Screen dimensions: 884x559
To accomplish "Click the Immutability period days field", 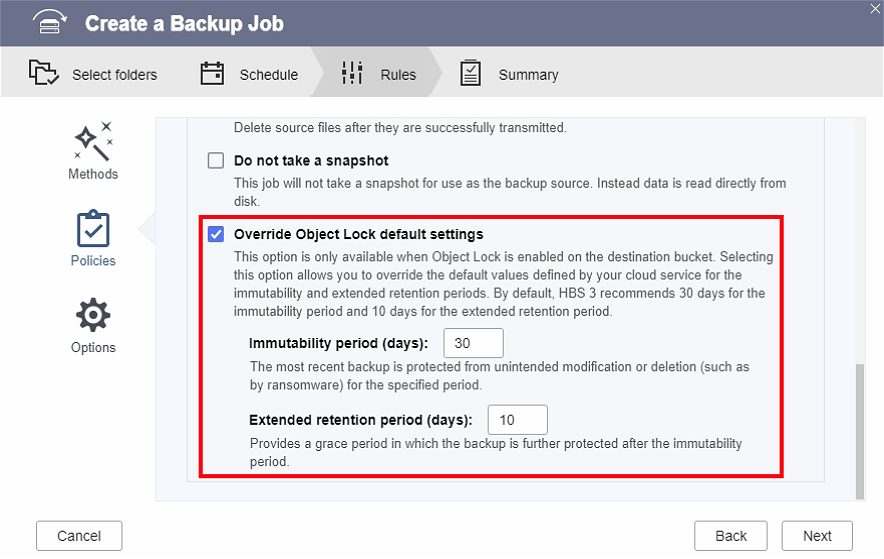I will point(473,343).
